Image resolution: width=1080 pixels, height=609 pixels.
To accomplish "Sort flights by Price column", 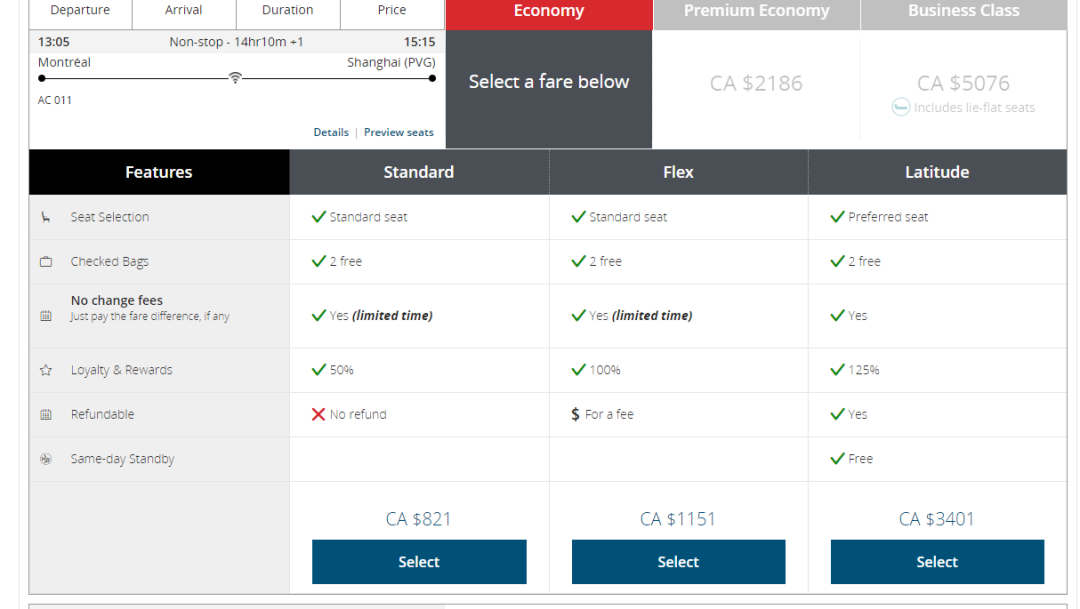I will (x=392, y=12).
